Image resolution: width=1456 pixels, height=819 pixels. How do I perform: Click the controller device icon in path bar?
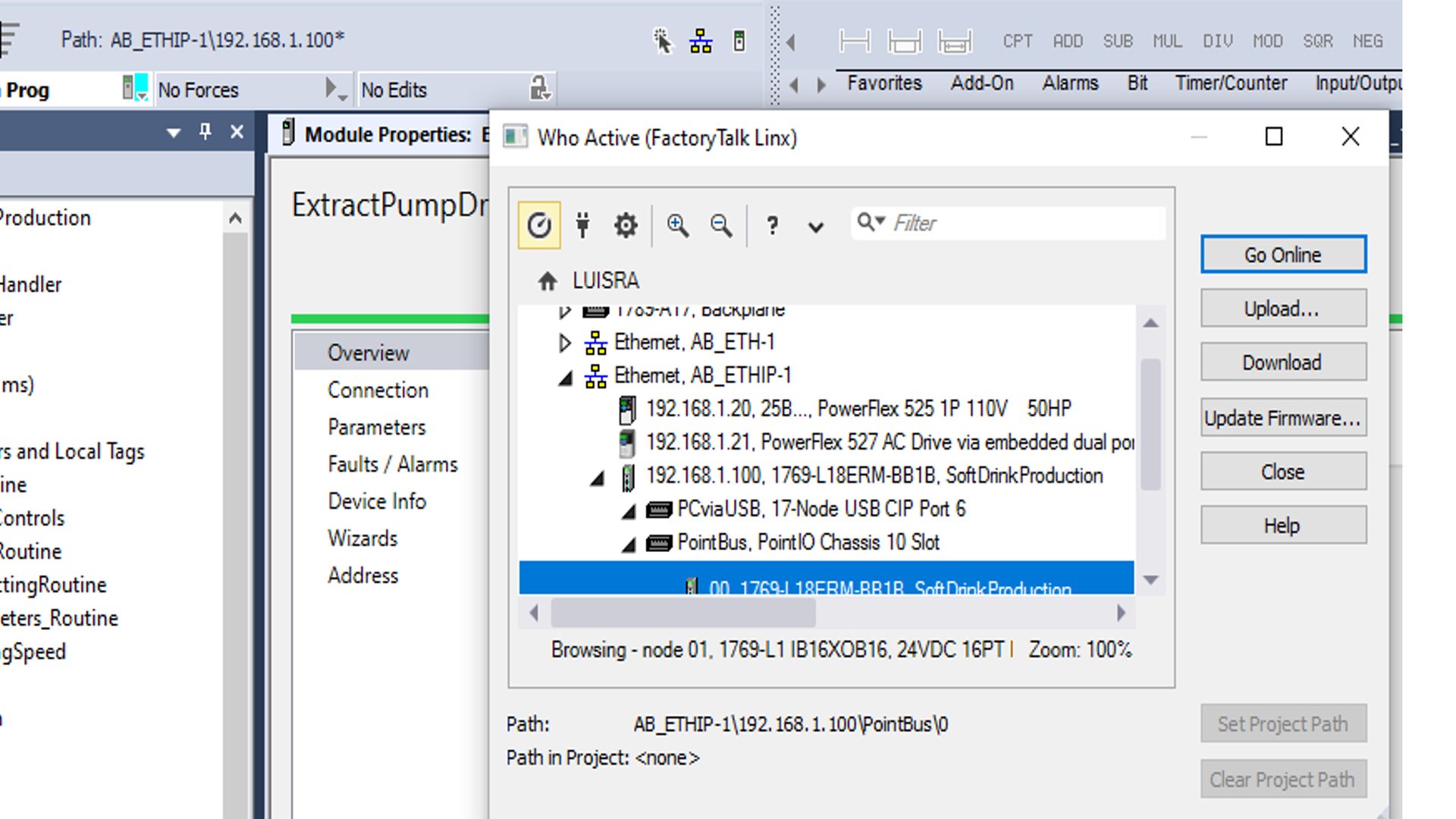[x=739, y=41]
